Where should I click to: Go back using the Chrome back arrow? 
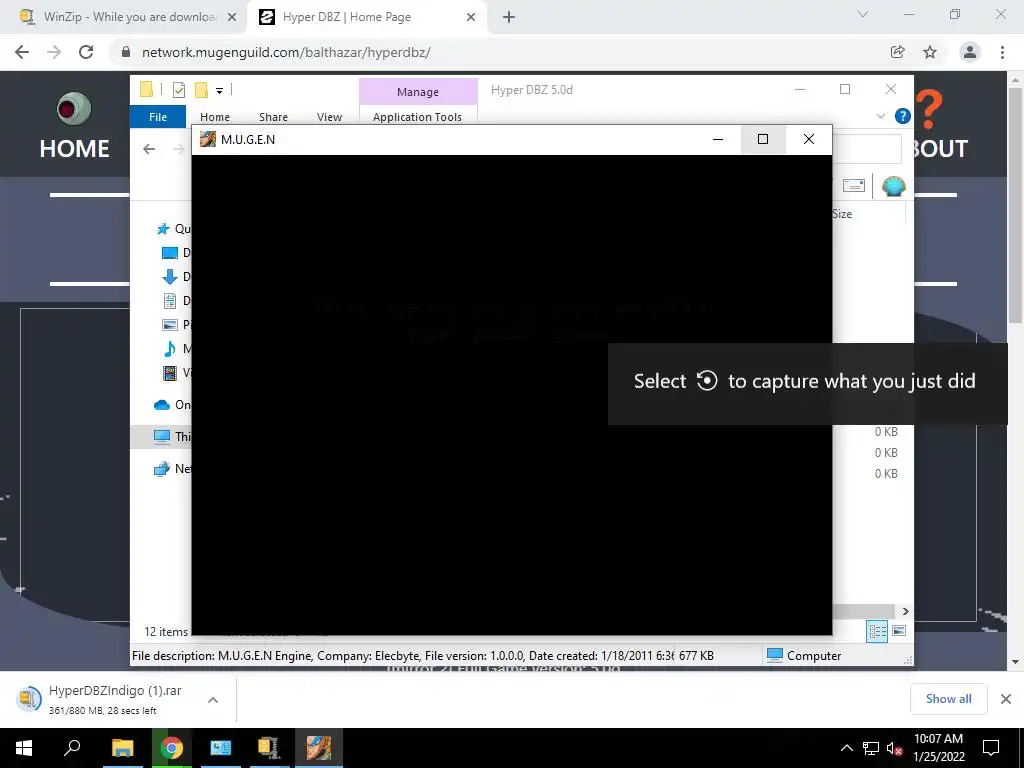(x=22, y=52)
